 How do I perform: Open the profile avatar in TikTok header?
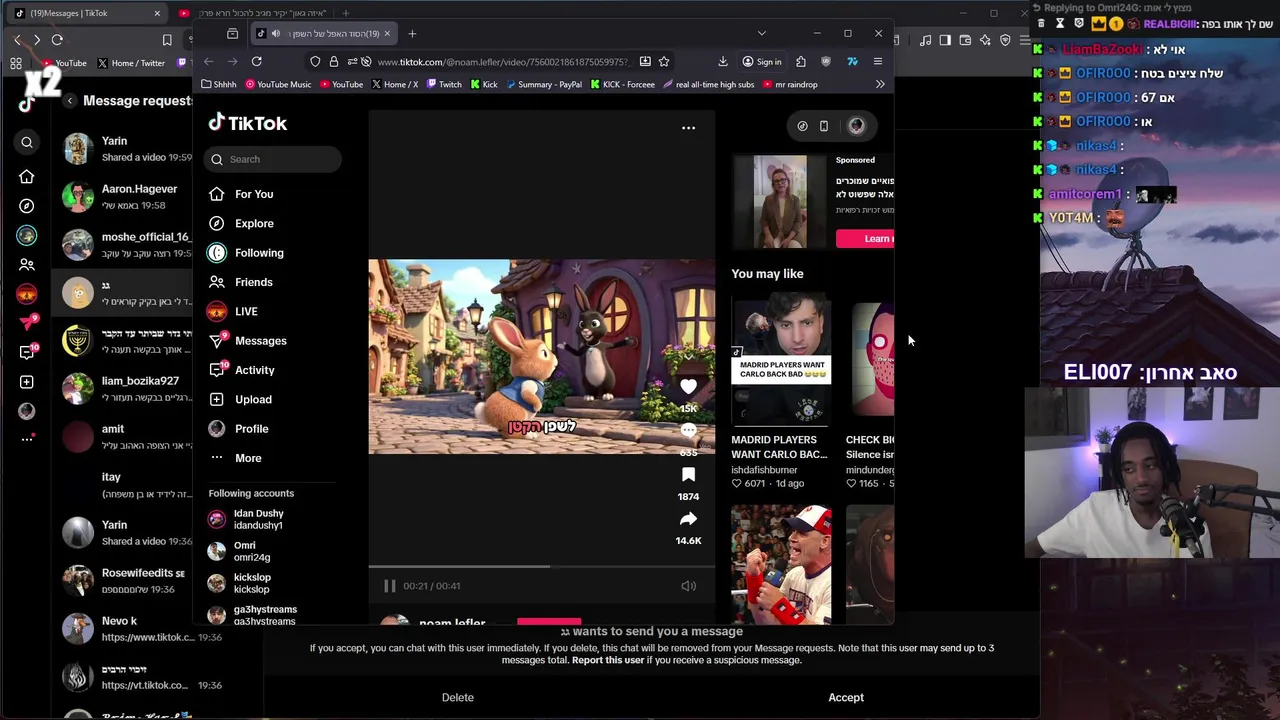click(856, 126)
